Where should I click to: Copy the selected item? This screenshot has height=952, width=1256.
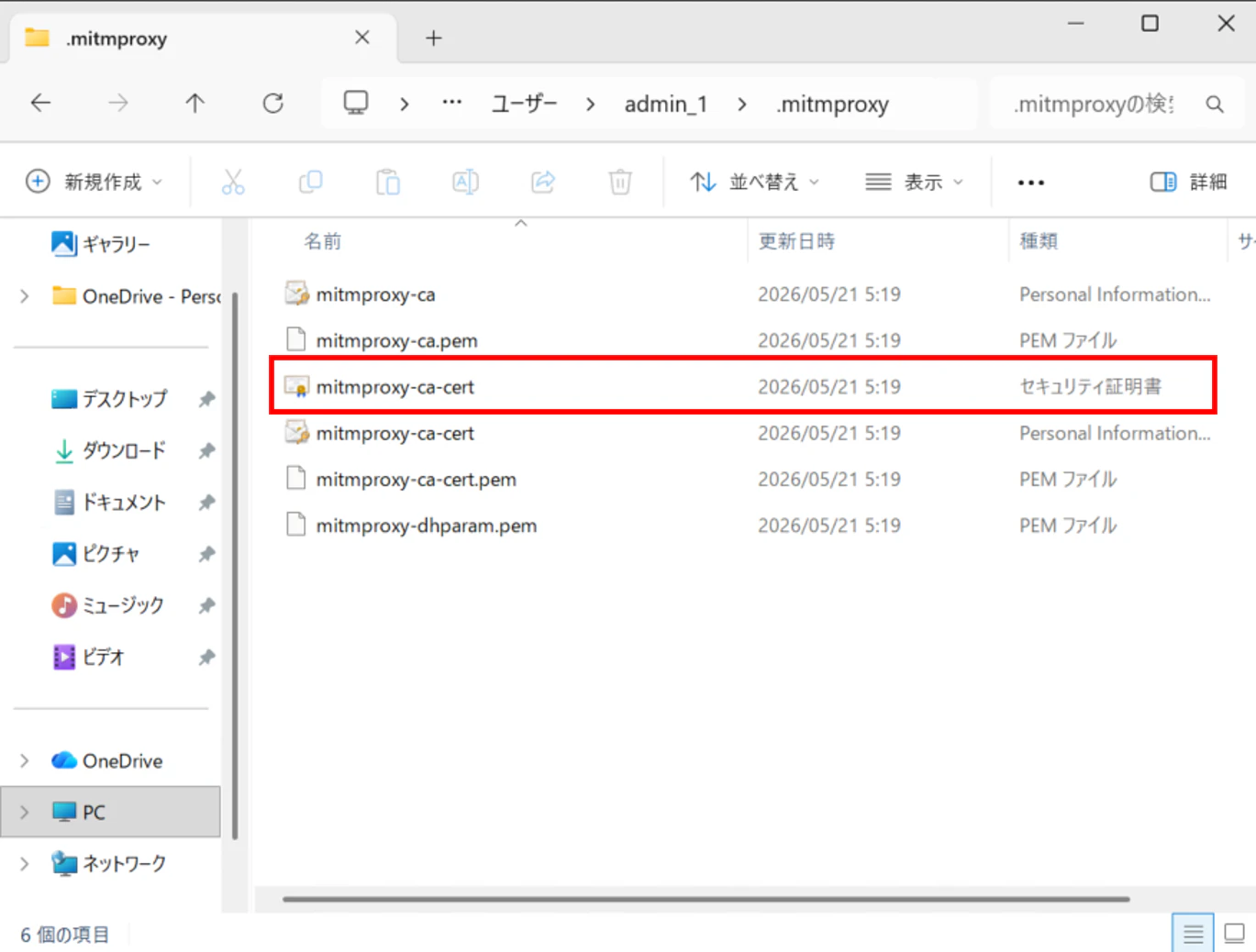311,182
